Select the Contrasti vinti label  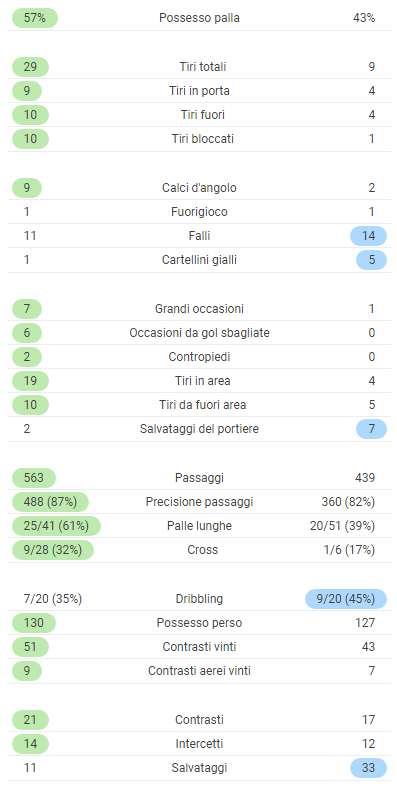pyautogui.click(x=199, y=647)
